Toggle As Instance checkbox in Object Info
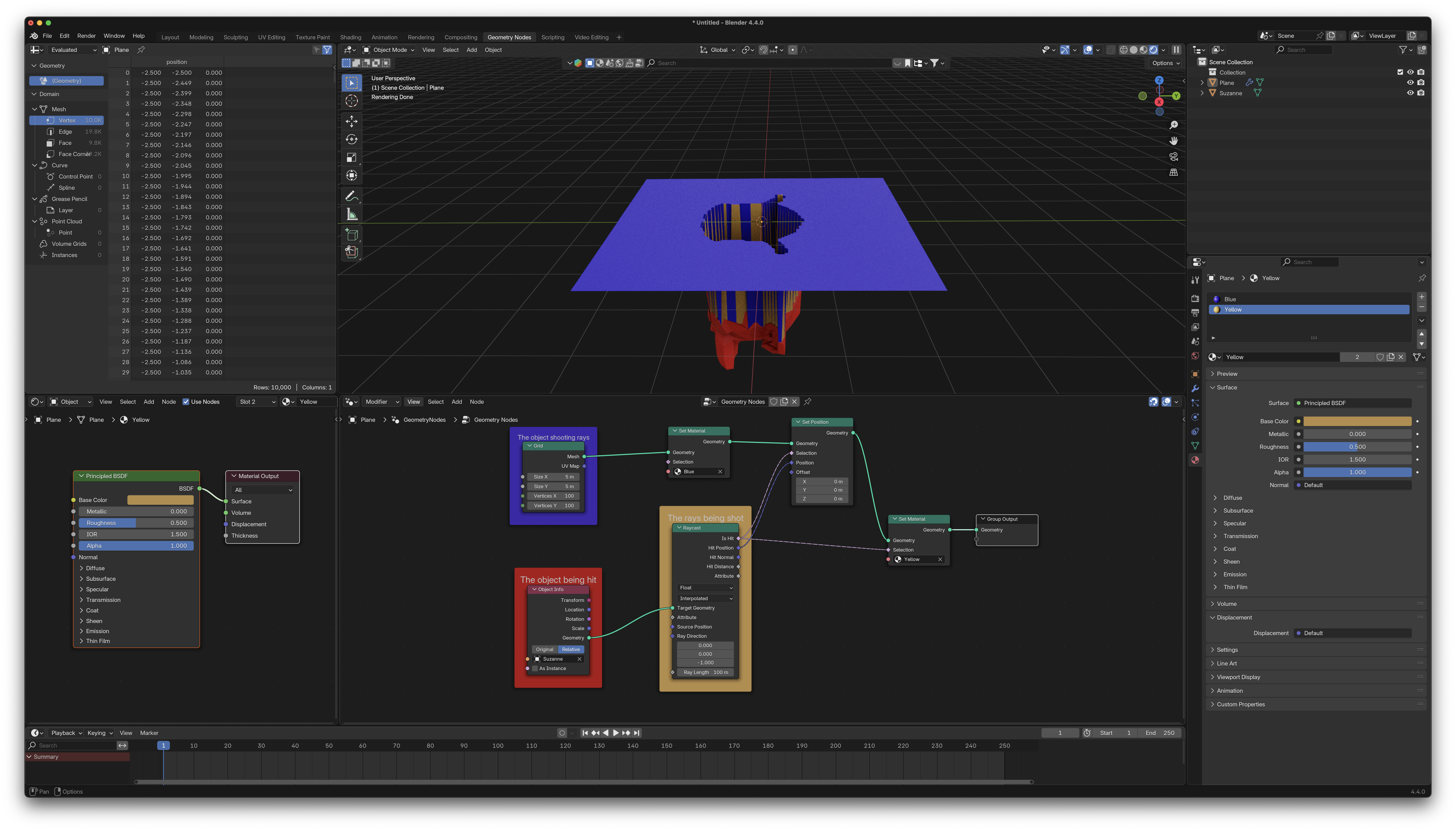1456x830 pixels. 534,669
